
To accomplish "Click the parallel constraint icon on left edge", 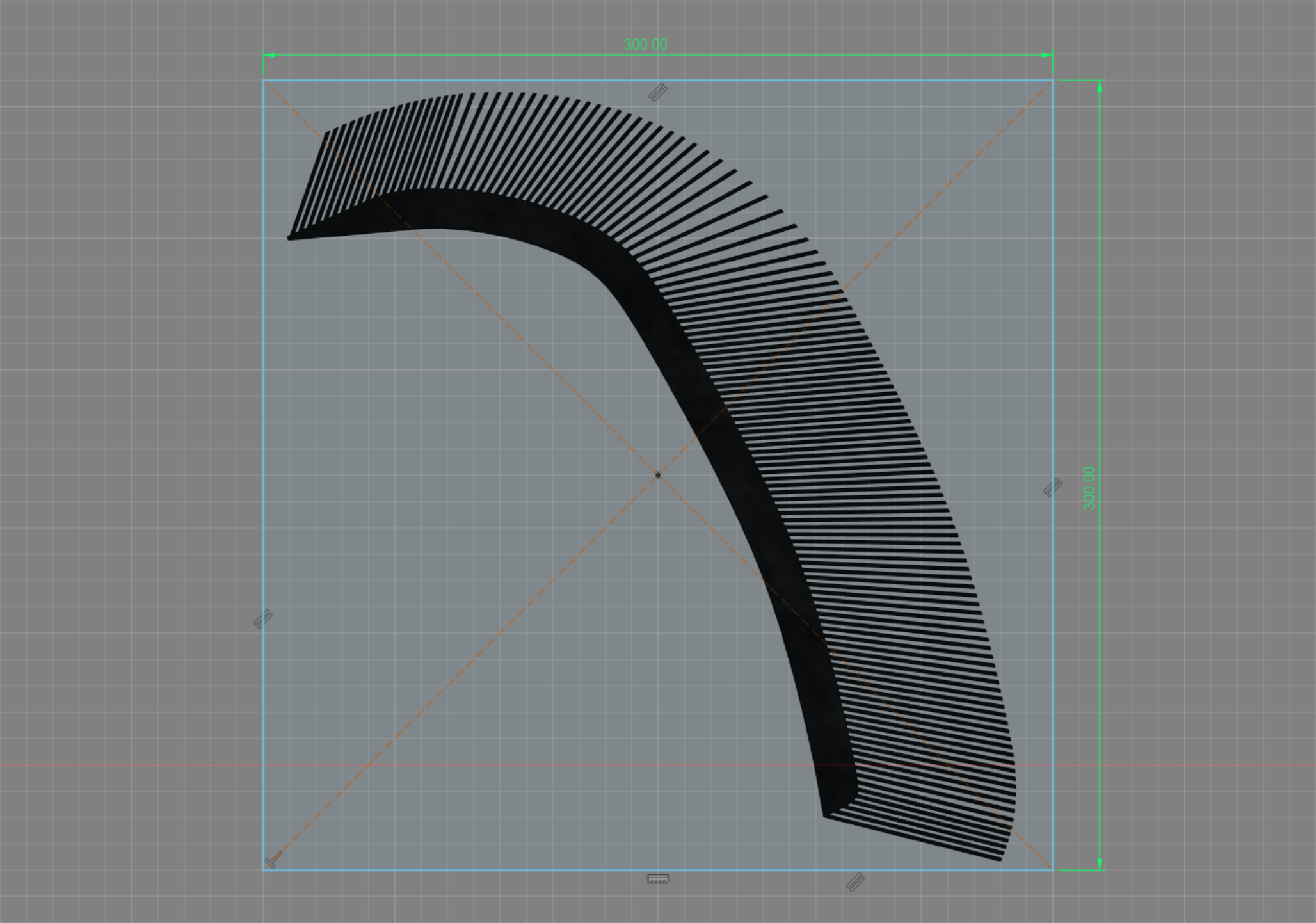I will pos(263,619).
